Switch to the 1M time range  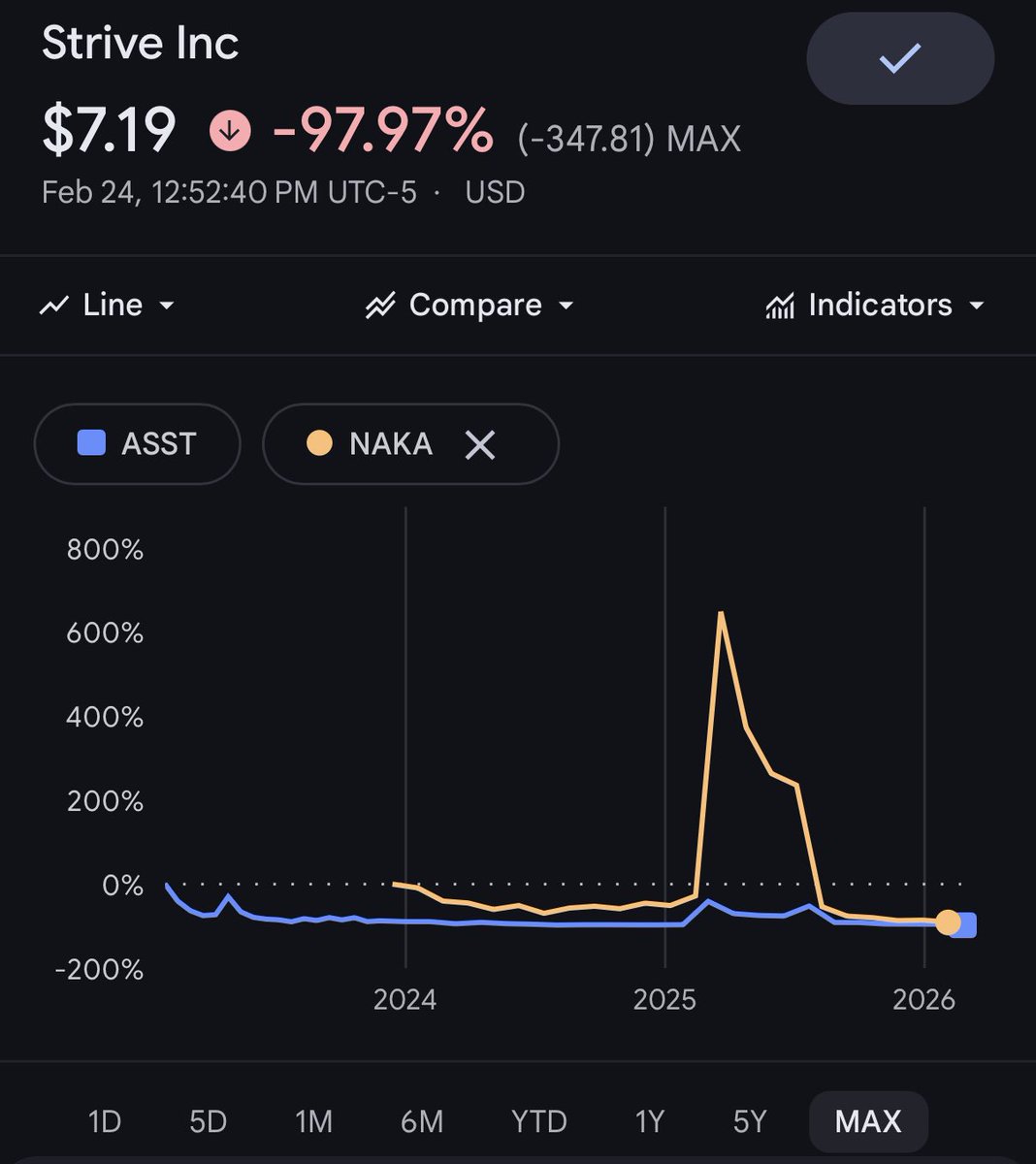(x=313, y=1121)
